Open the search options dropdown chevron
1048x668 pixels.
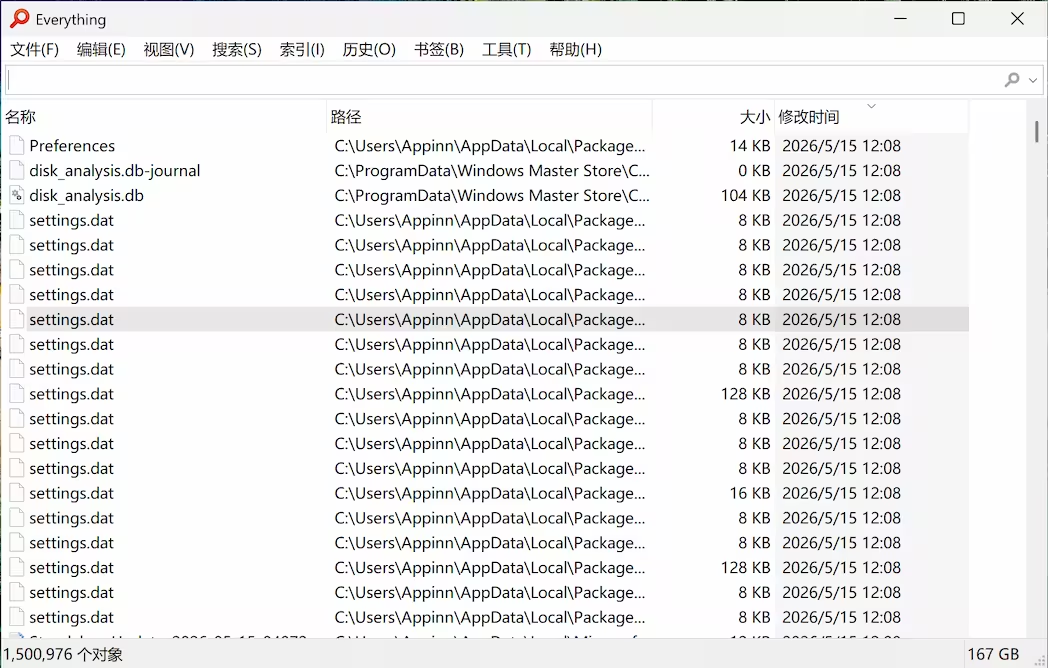point(1033,80)
